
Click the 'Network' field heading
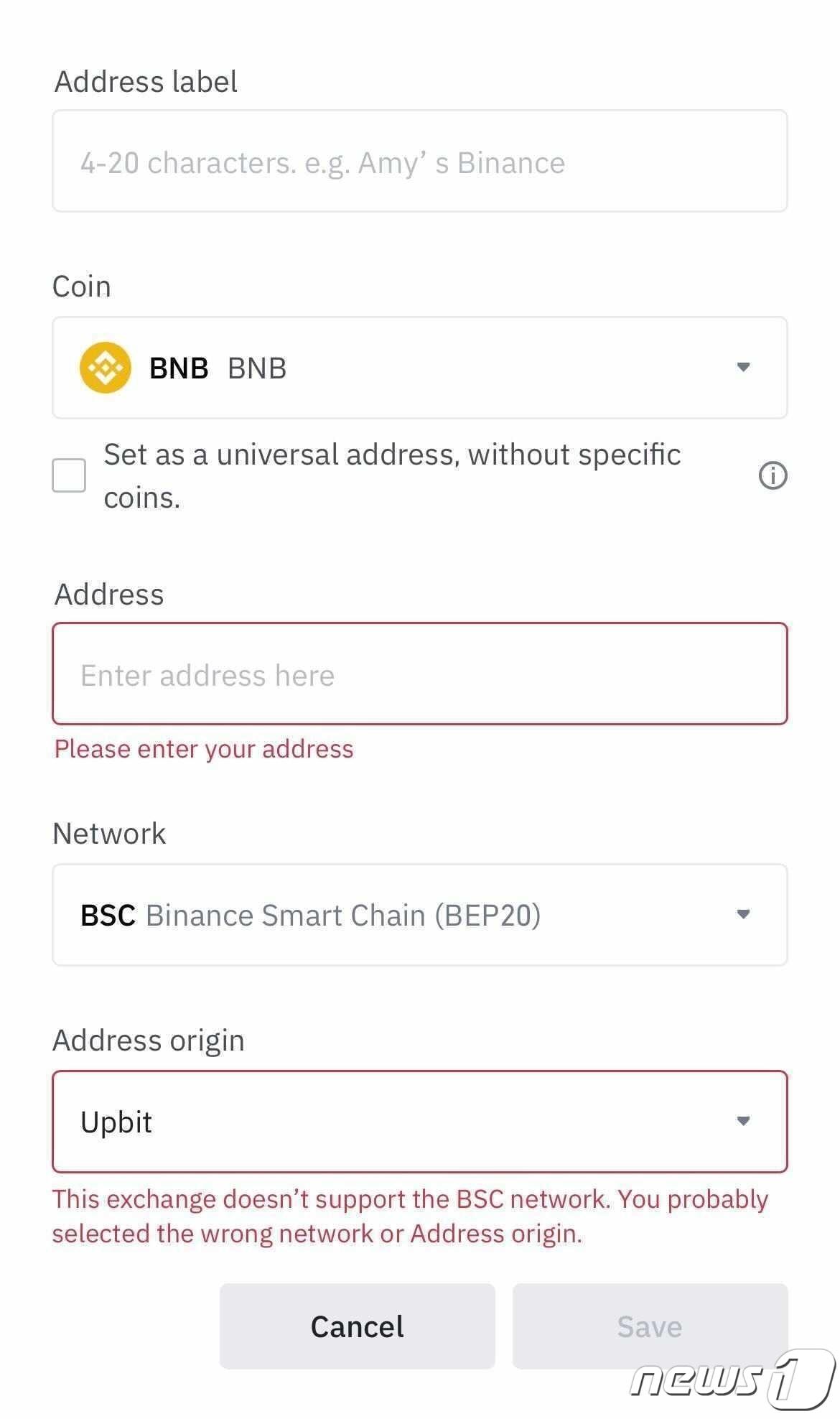click(109, 834)
